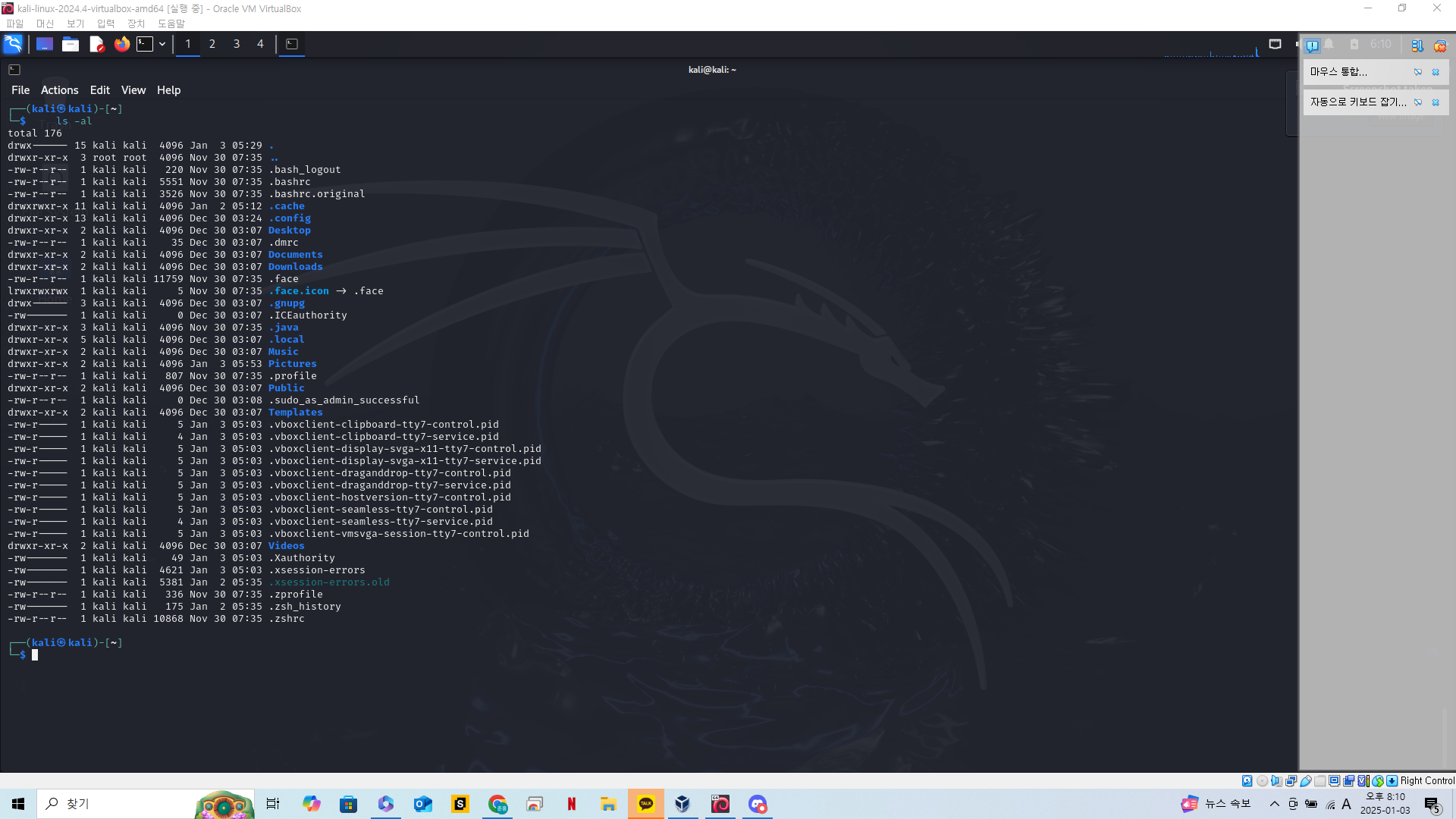
Task: Switch to workspace 3
Action: (x=237, y=44)
